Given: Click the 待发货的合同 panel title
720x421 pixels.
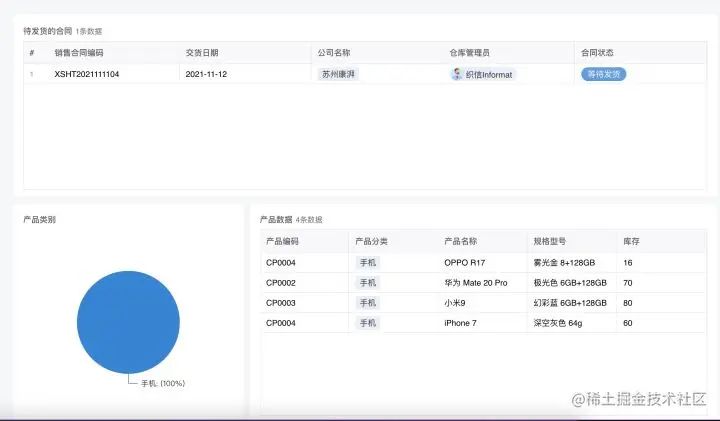Looking at the screenshot, I should coord(48,31).
